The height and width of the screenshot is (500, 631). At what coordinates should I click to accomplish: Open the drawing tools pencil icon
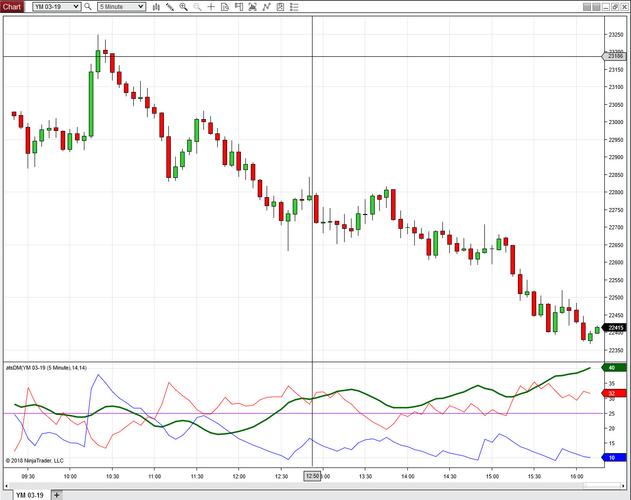coord(170,7)
